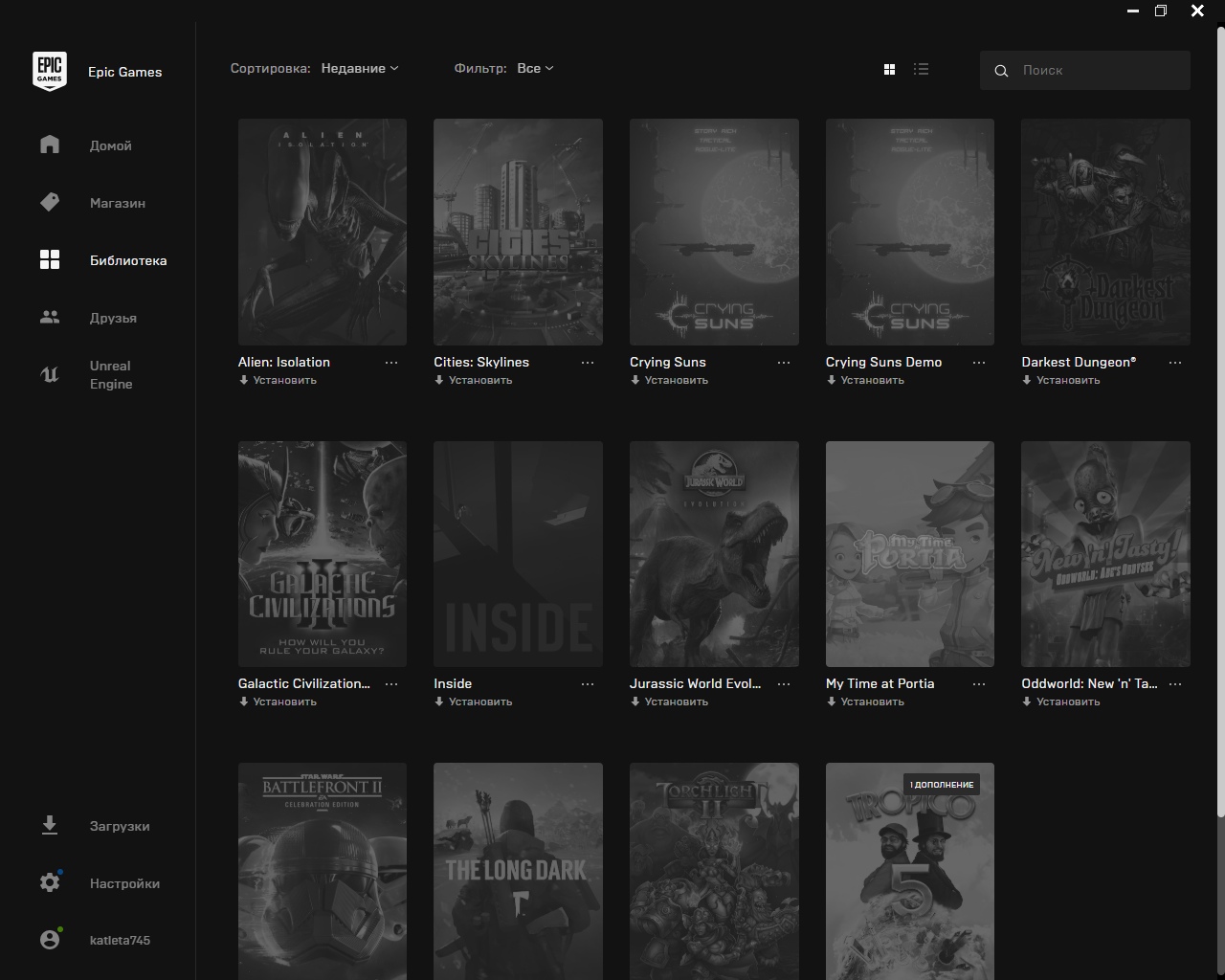Open the Inside game cover
The width and height of the screenshot is (1225, 980).
518,554
